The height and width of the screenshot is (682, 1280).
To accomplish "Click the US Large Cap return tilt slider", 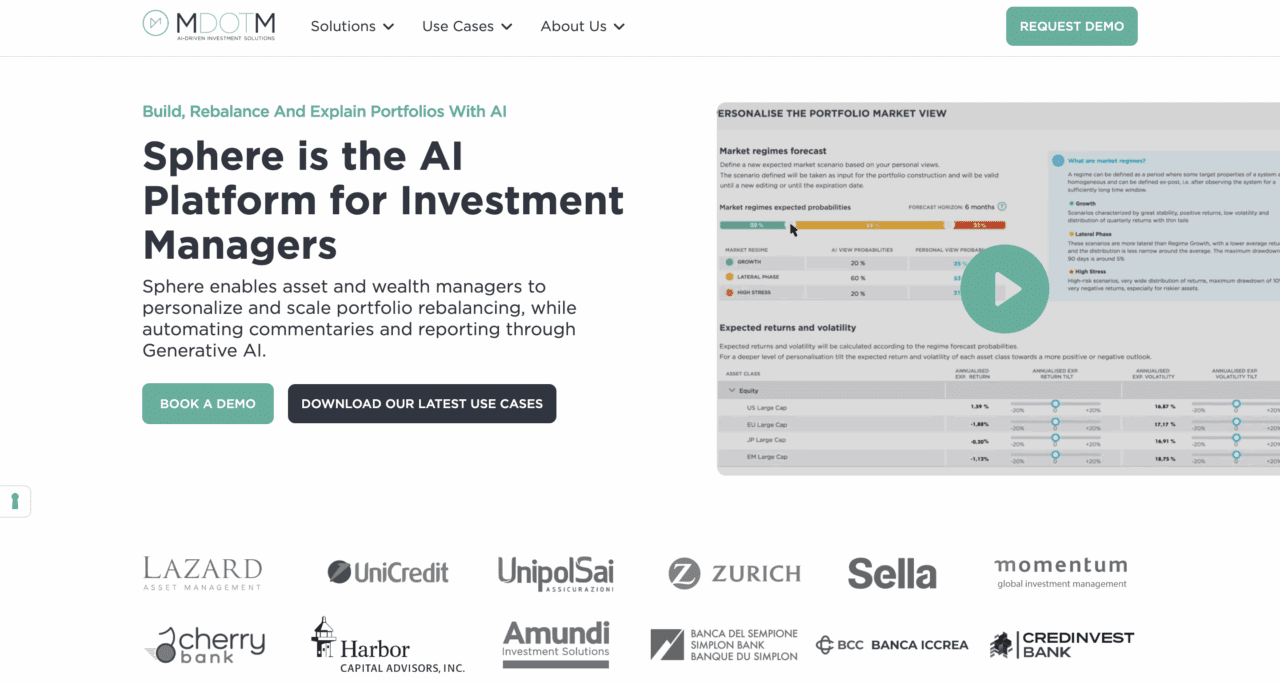I will tap(1055, 406).
